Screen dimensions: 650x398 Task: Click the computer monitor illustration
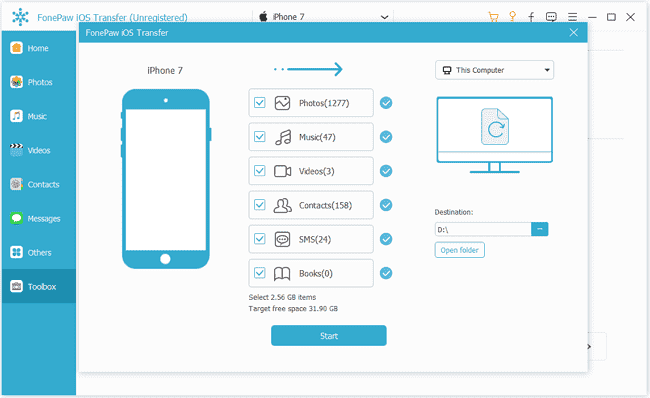coord(495,135)
